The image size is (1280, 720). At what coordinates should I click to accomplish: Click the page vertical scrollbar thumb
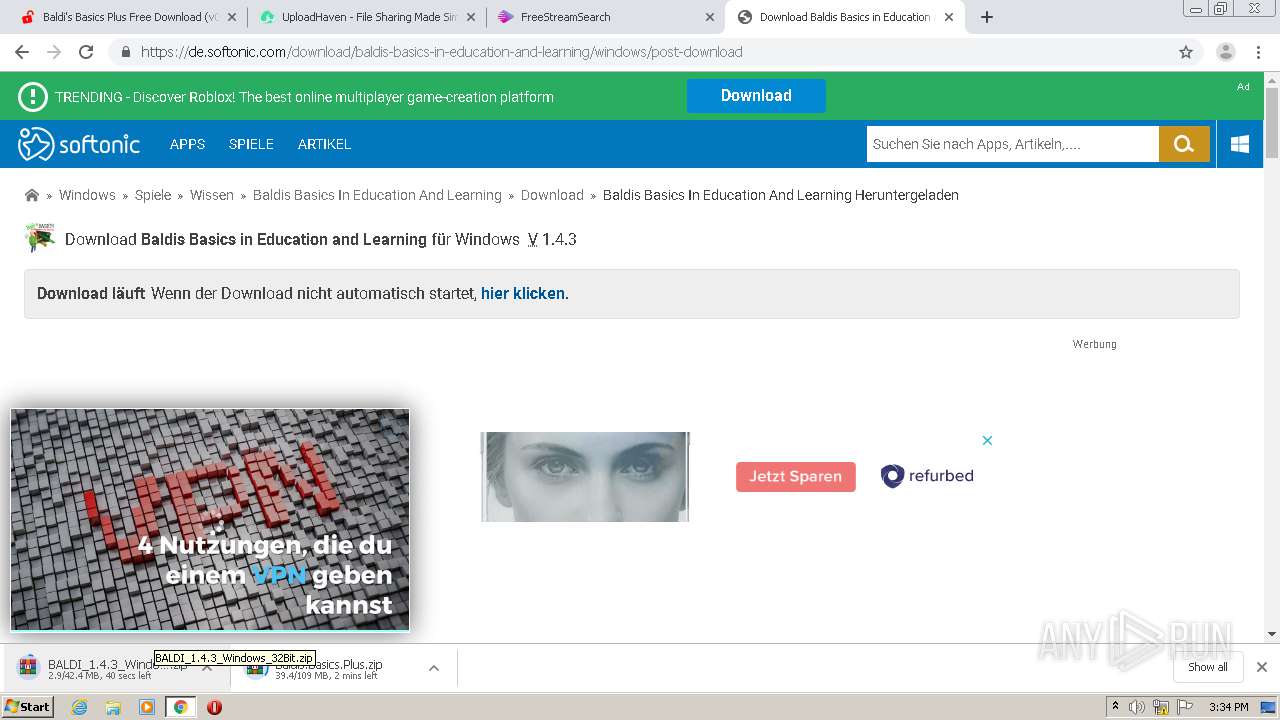(1272, 122)
